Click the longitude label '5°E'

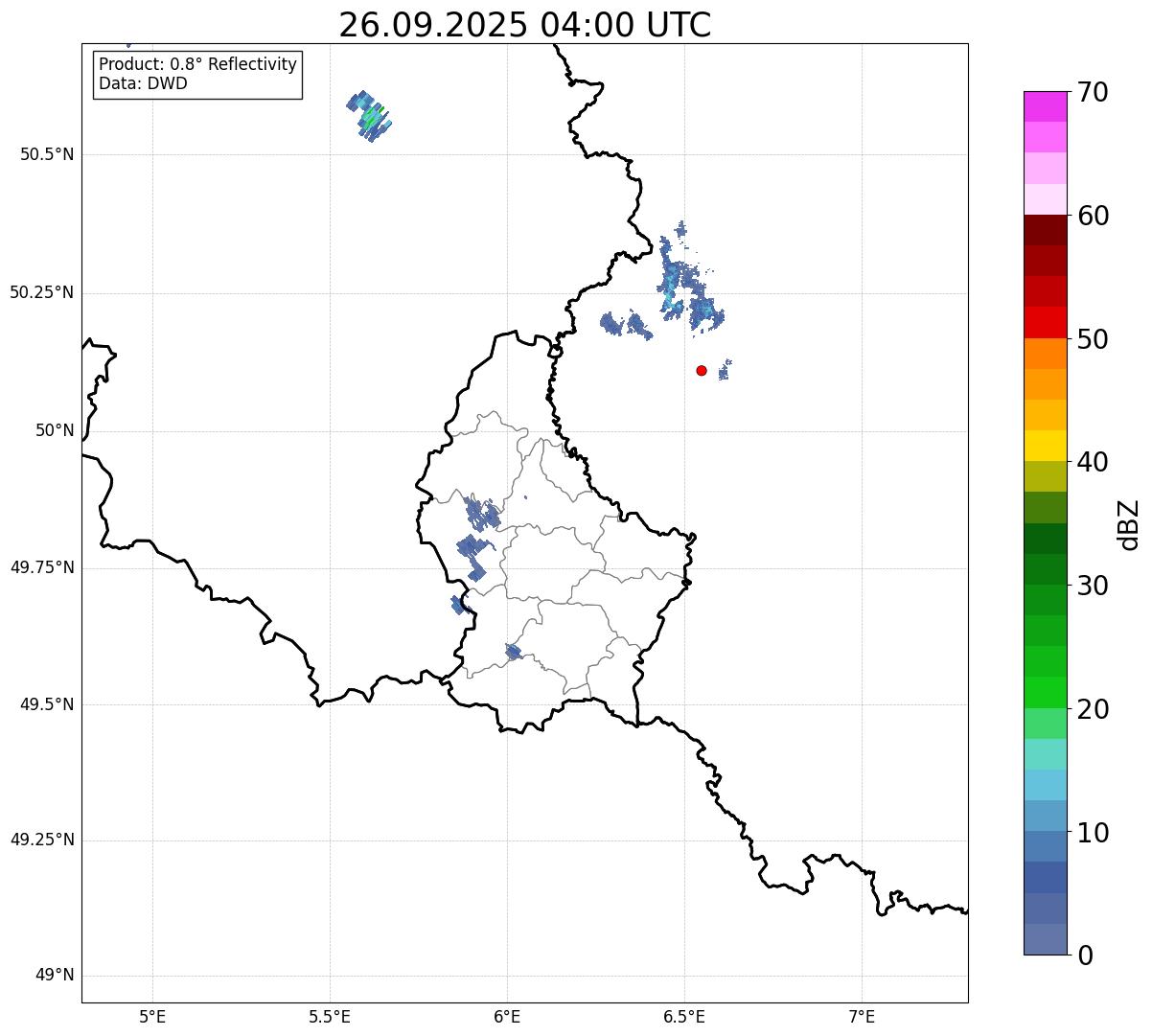(152, 1017)
